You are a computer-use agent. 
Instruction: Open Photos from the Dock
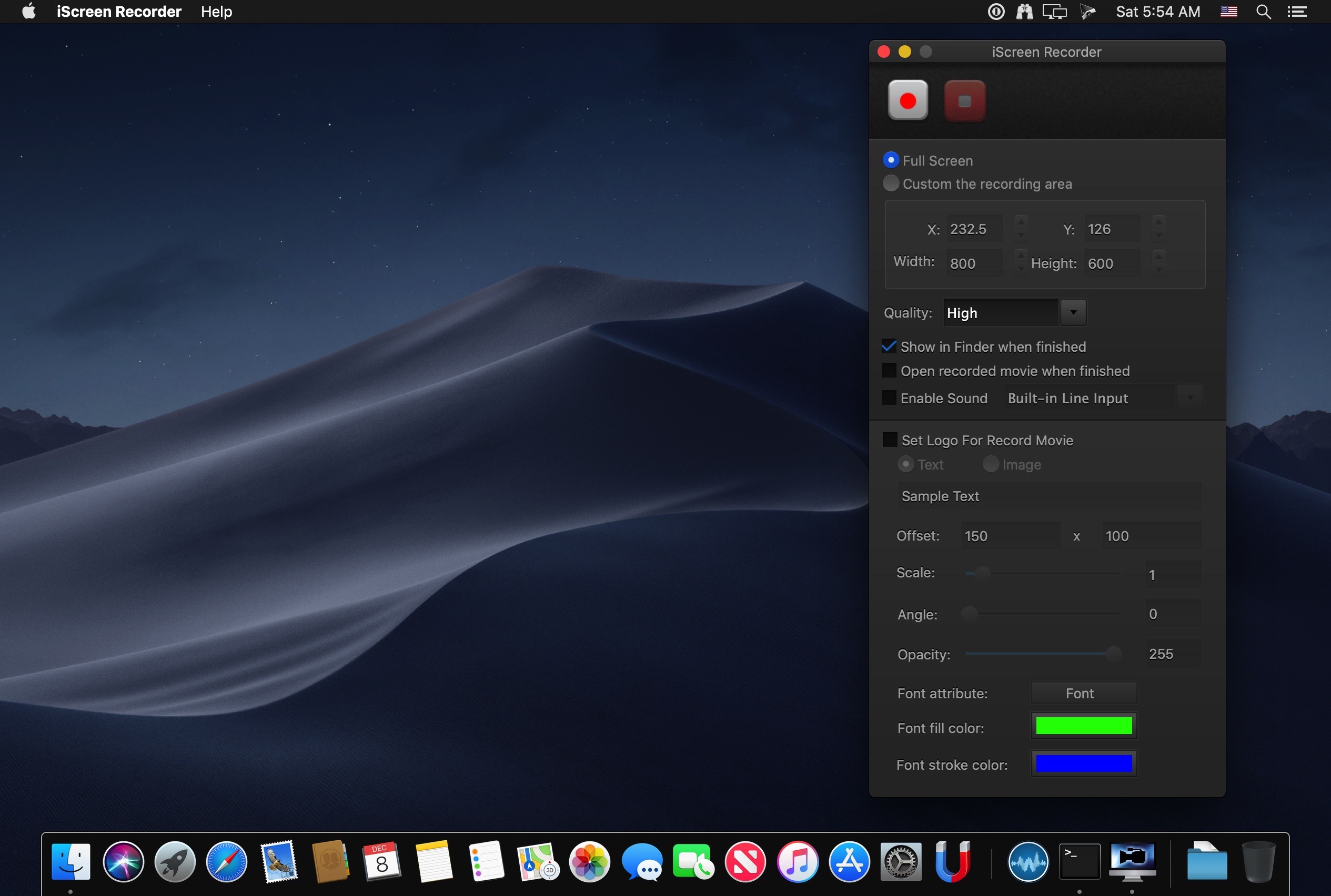point(590,861)
